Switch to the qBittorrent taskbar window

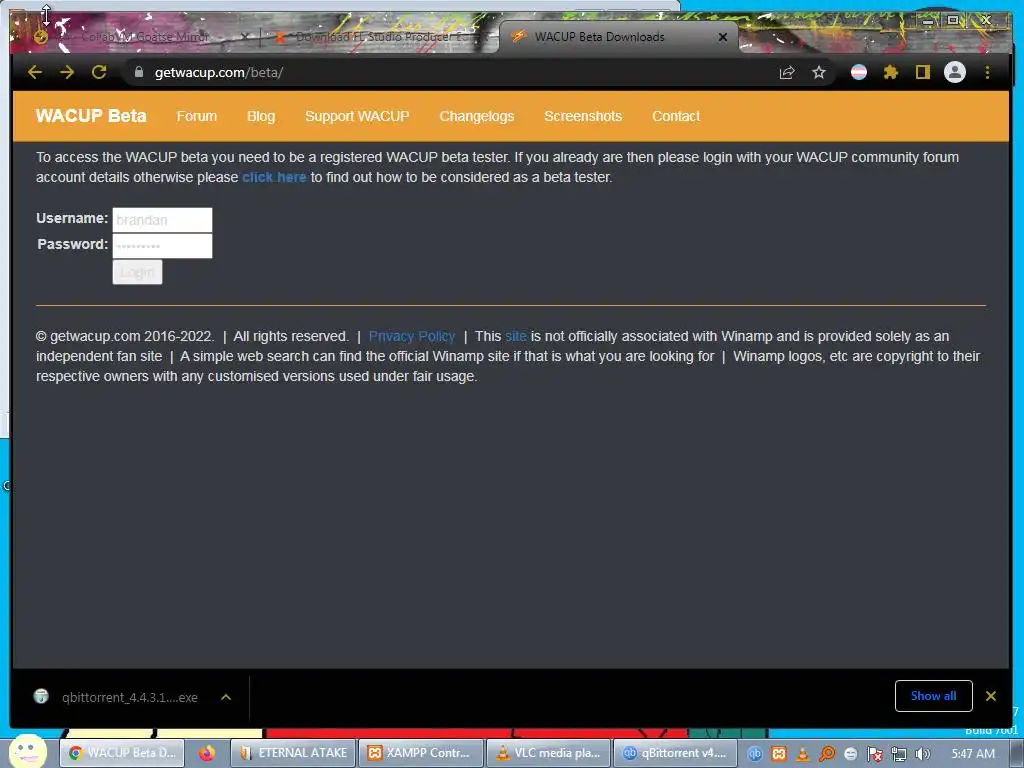click(x=676, y=753)
